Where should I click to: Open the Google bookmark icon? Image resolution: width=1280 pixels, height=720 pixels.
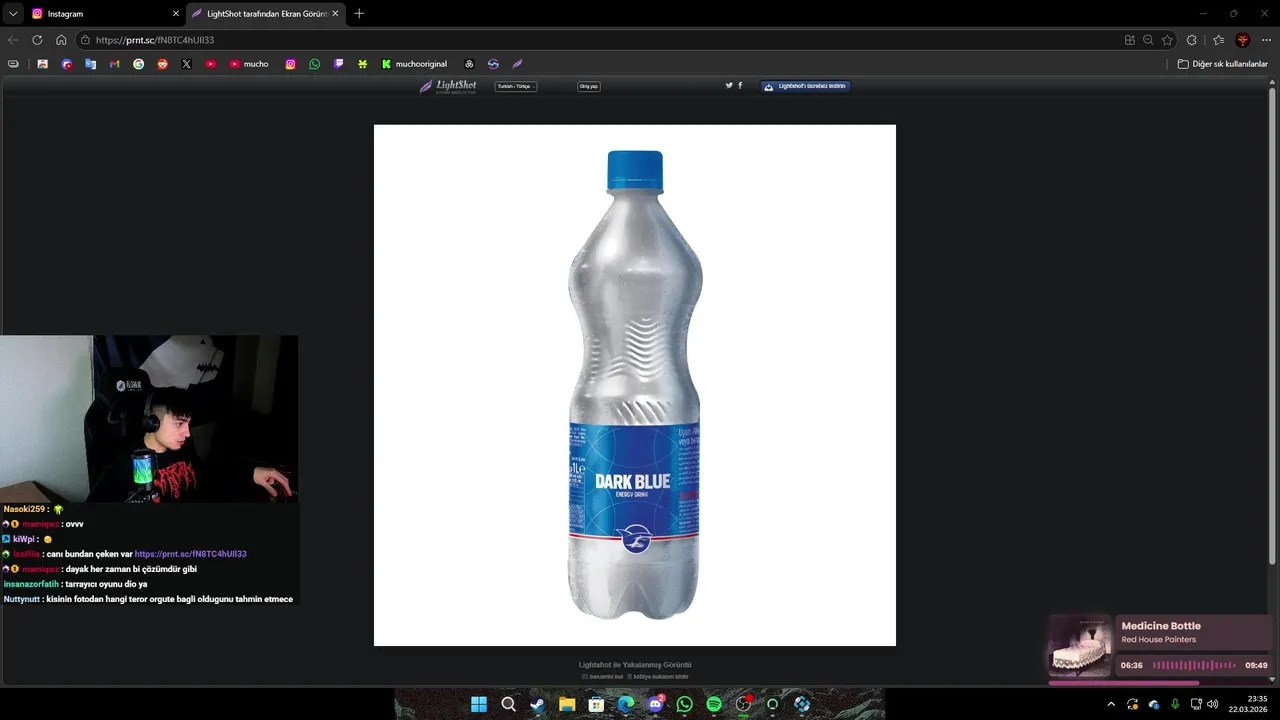pos(138,64)
